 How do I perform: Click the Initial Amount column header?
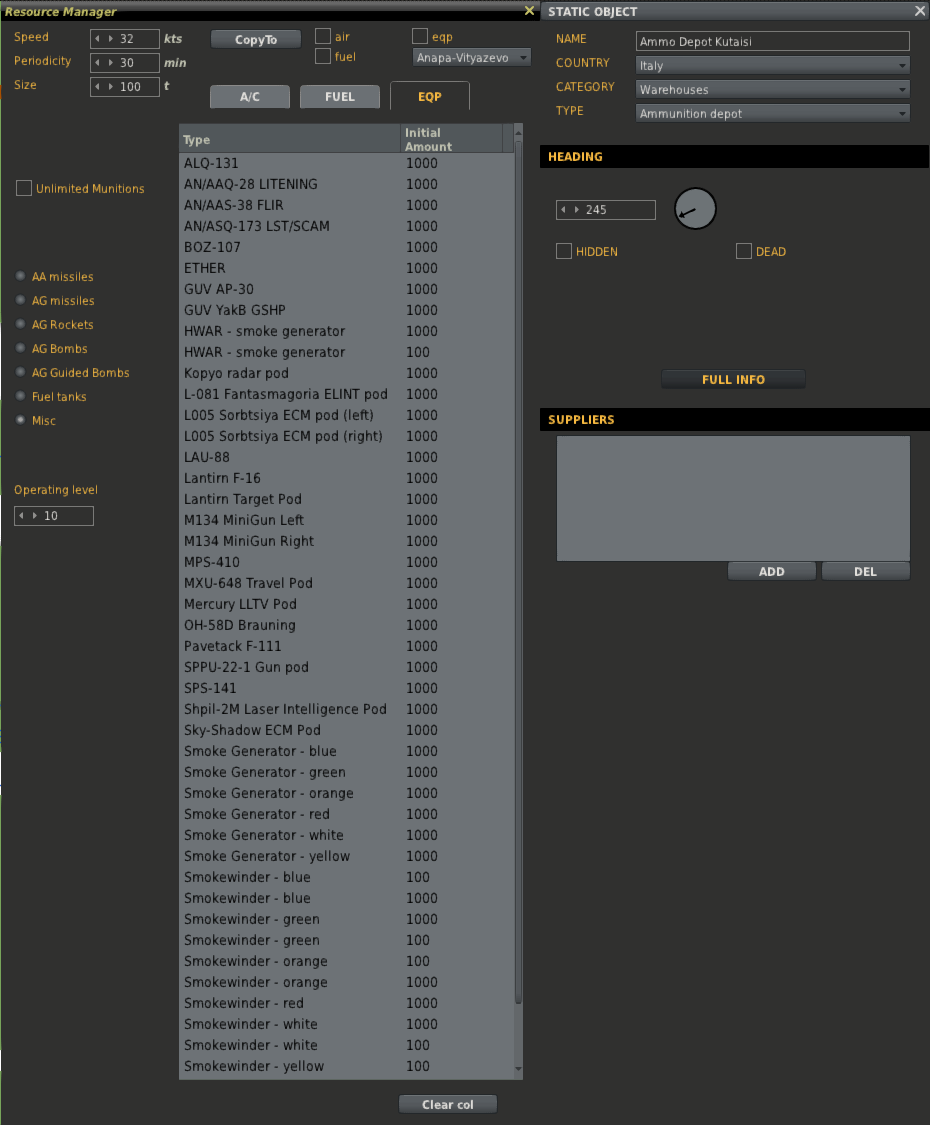(x=451, y=138)
